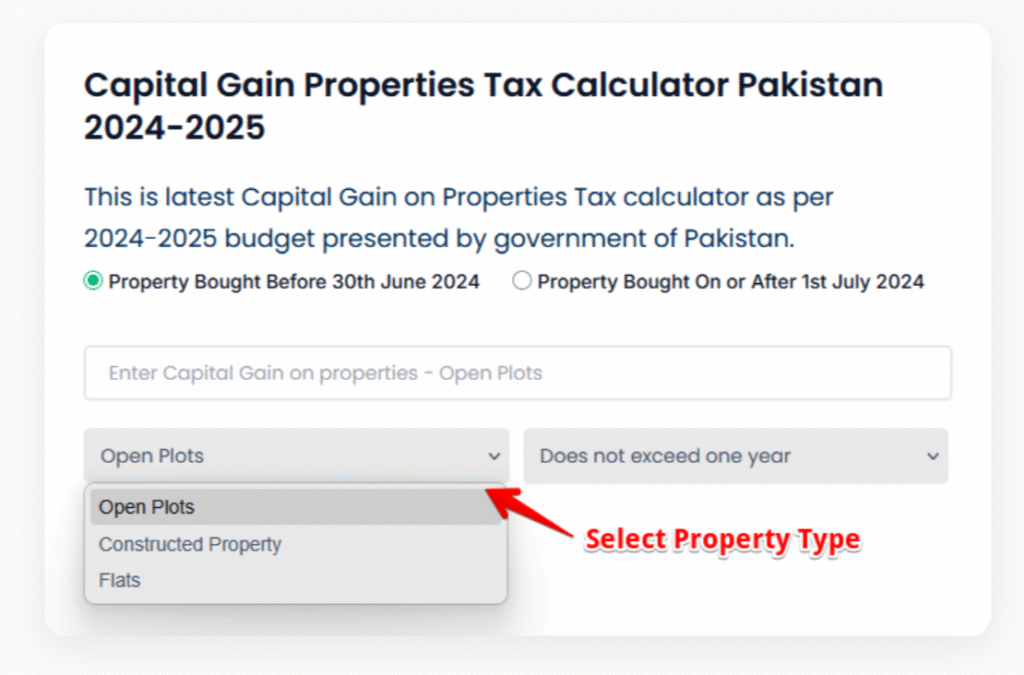
Task: Click the empty area below the Flats option
Action: coord(296,620)
